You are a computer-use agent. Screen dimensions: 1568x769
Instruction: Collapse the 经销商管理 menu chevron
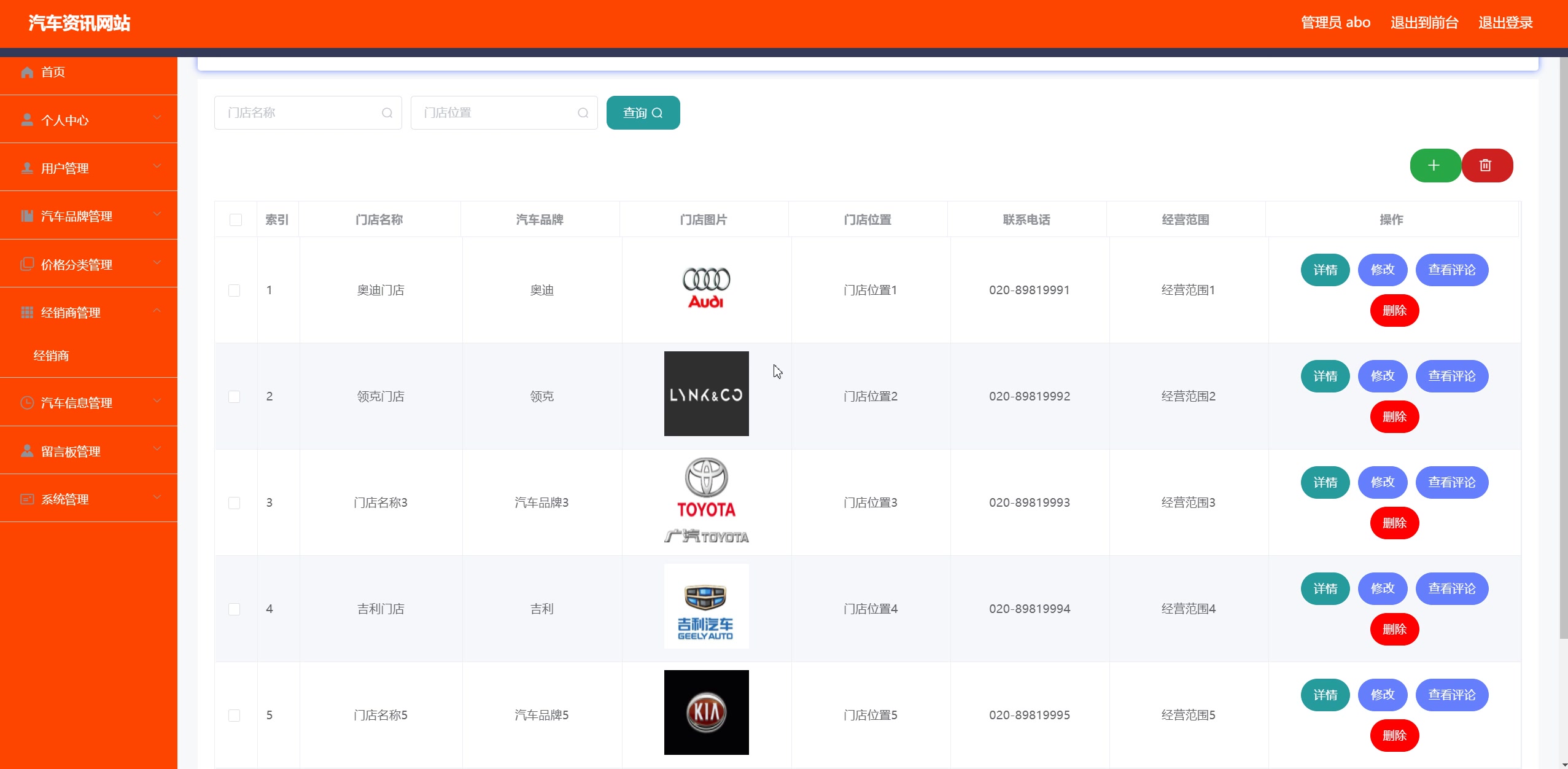pos(157,311)
